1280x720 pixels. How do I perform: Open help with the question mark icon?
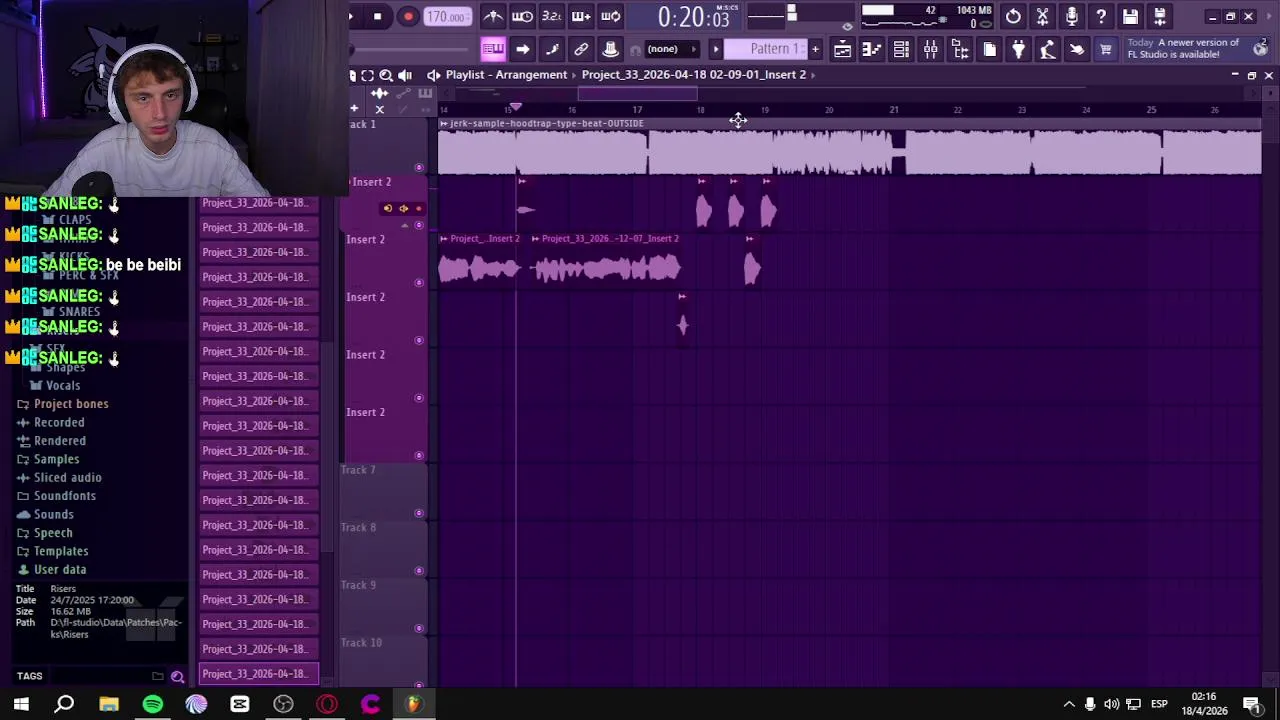coord(1101,16)
